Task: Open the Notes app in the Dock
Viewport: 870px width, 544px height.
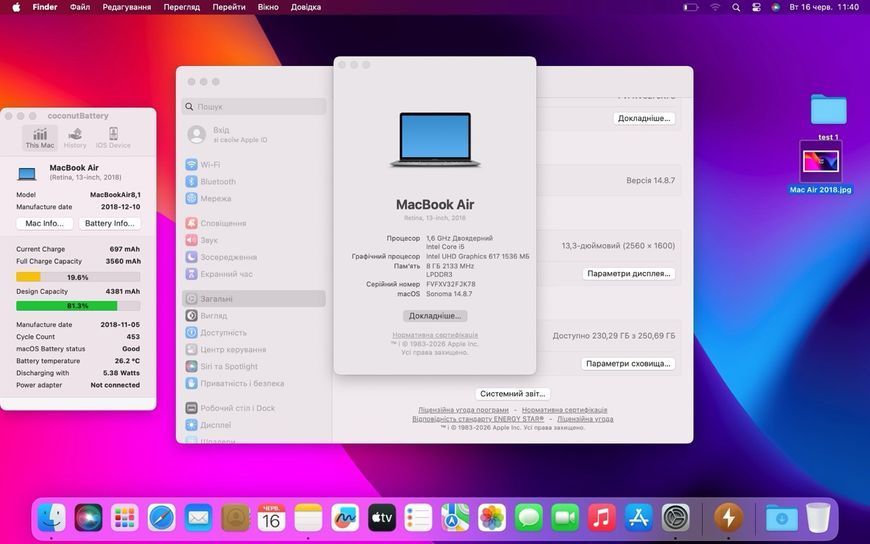Action: point(308,518)
